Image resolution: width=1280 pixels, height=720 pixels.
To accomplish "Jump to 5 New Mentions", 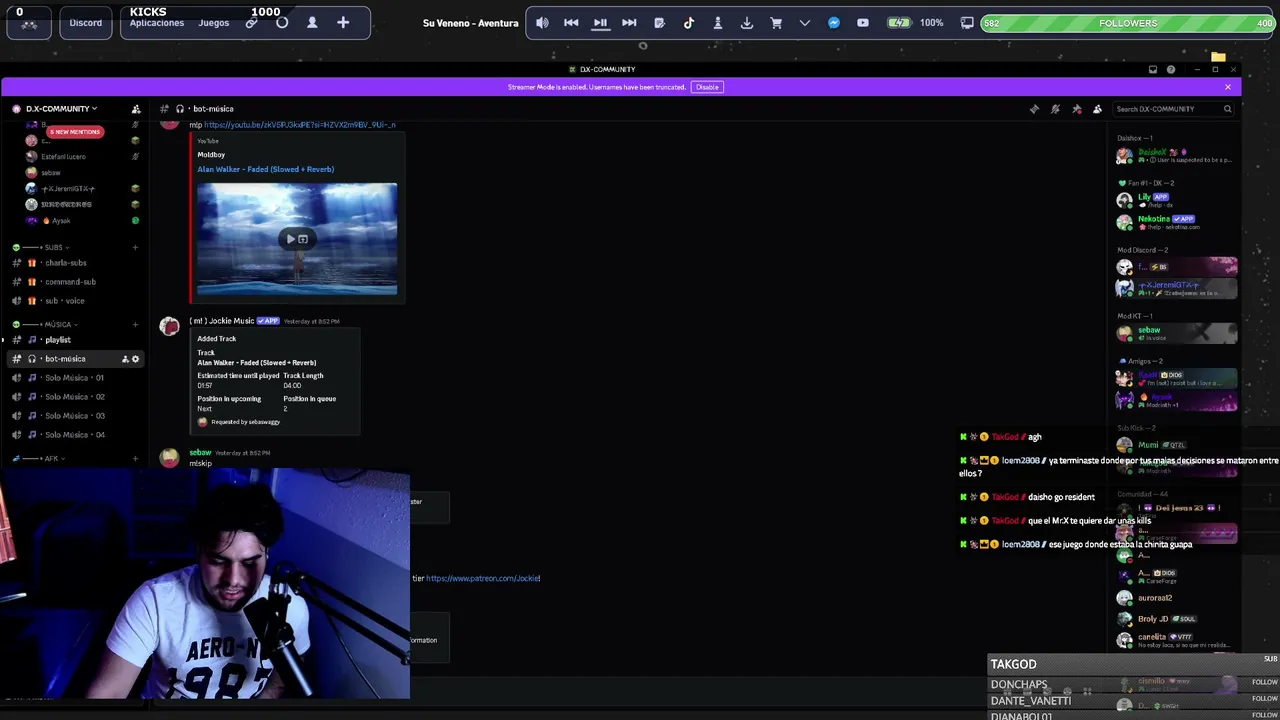I will pos(75,132).
